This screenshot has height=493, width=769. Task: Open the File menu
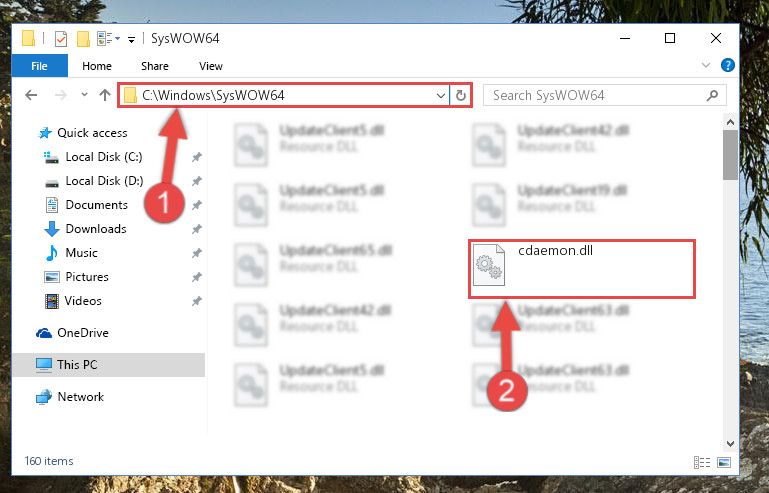(39, 66)
